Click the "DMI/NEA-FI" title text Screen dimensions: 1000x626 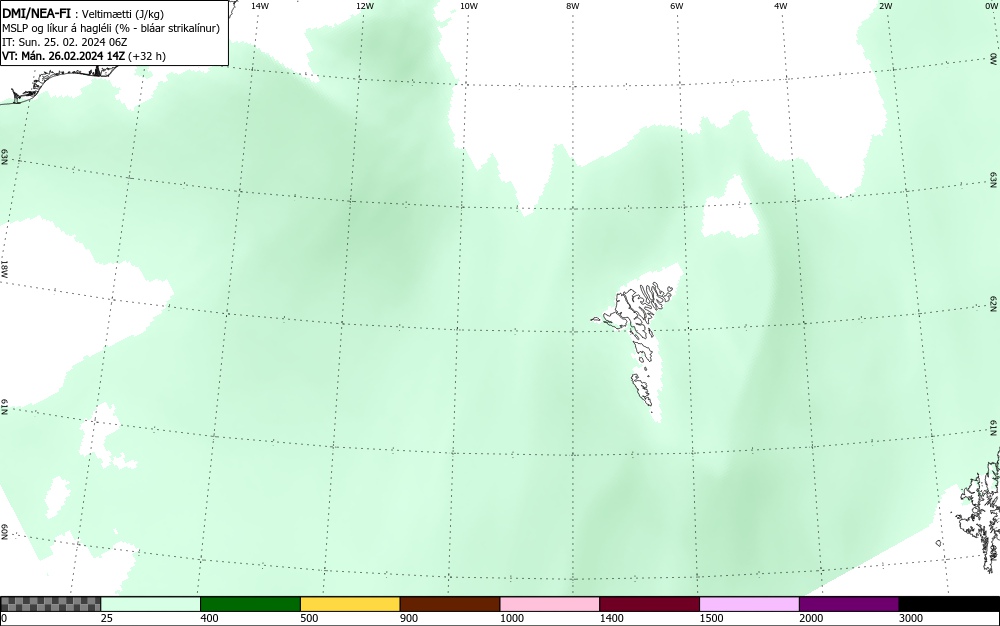36,13
